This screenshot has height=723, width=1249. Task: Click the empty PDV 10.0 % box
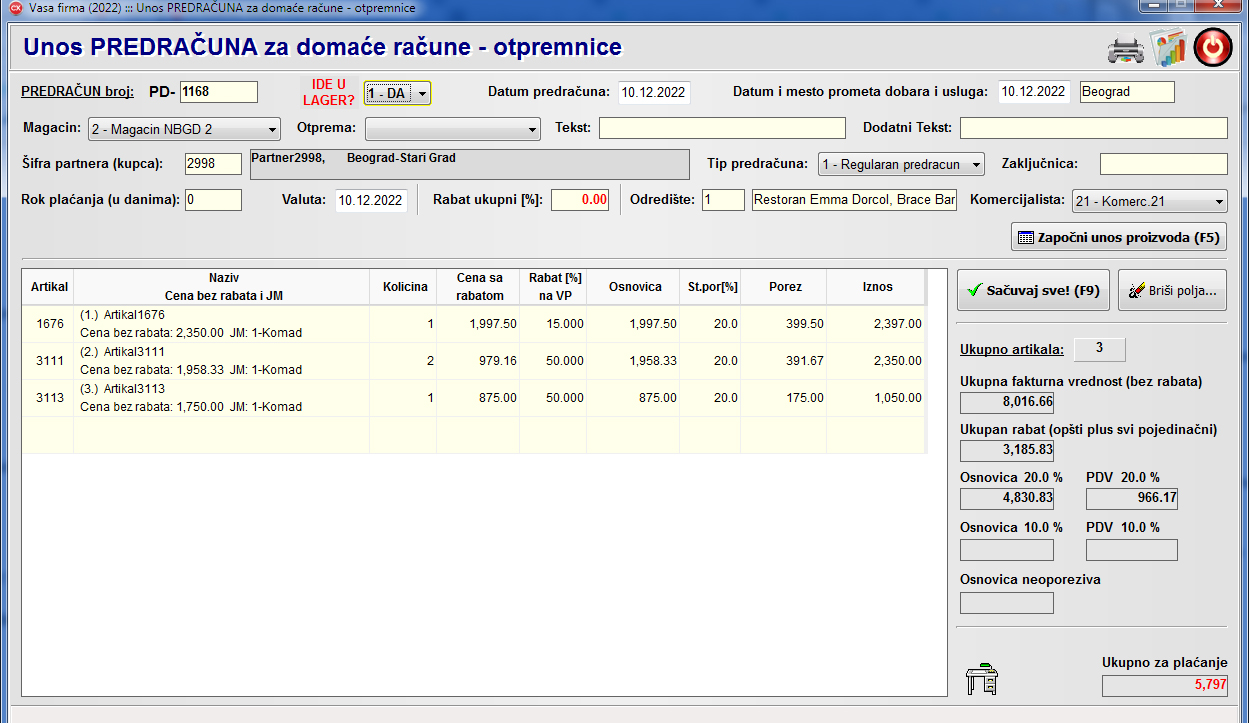click(1132, 550)
